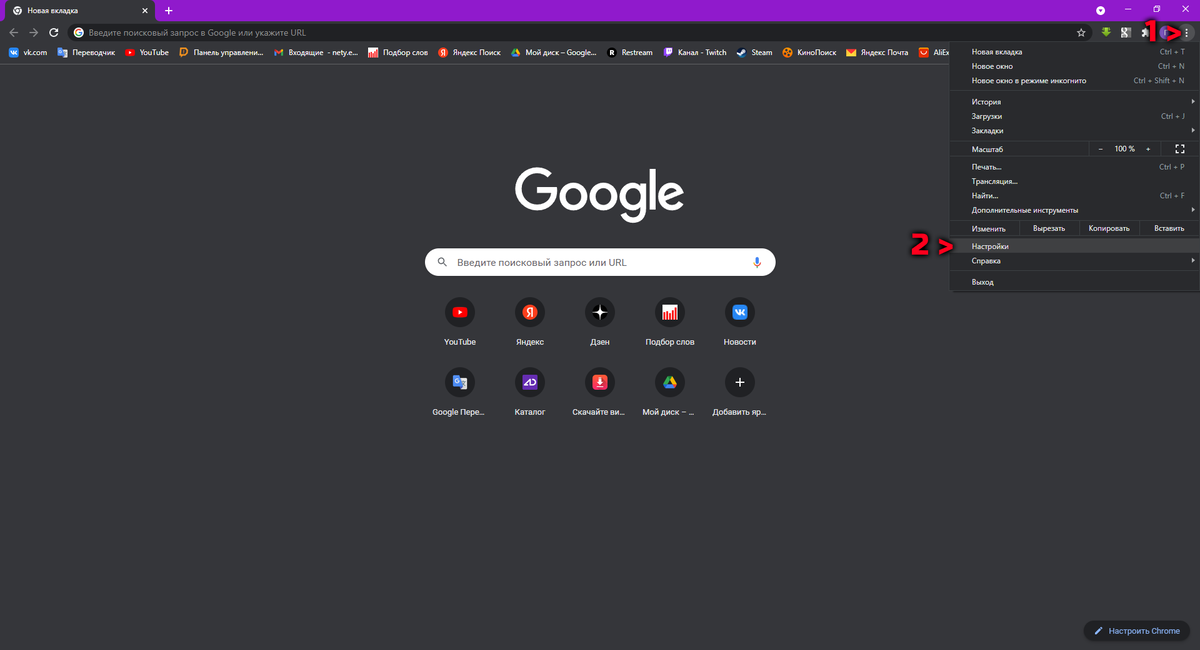Open the Подбор слов bookmark in bookmarks bar

click(398, 53)
